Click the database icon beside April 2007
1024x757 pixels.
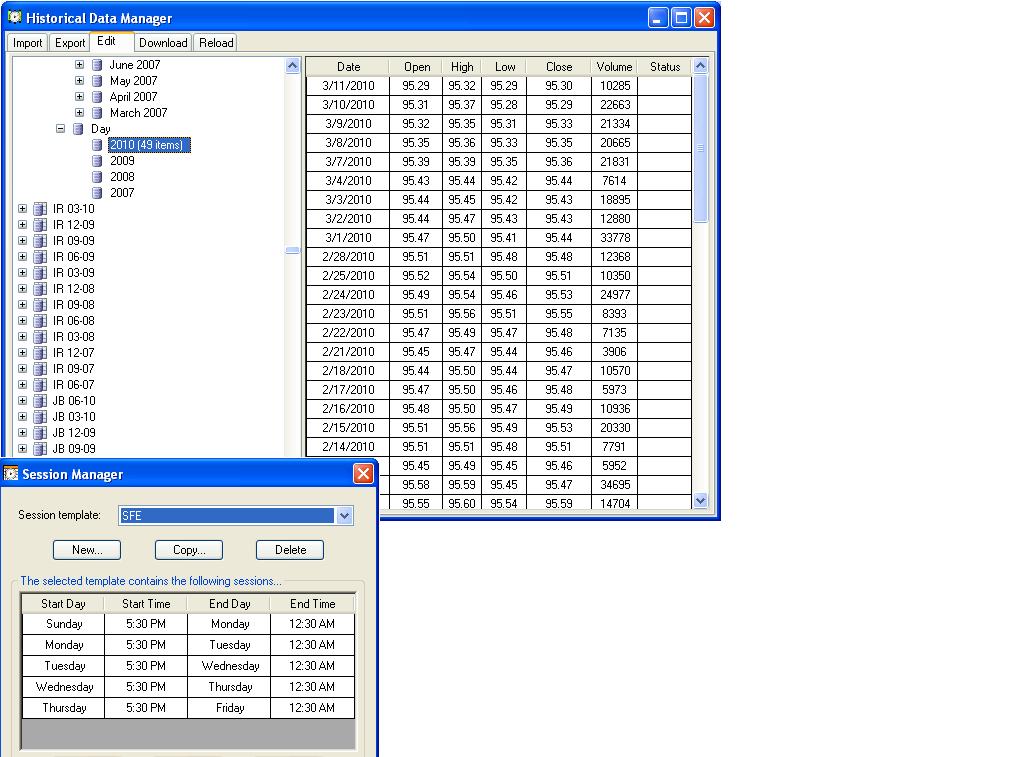pyautogui.click(x=97, y=97)
